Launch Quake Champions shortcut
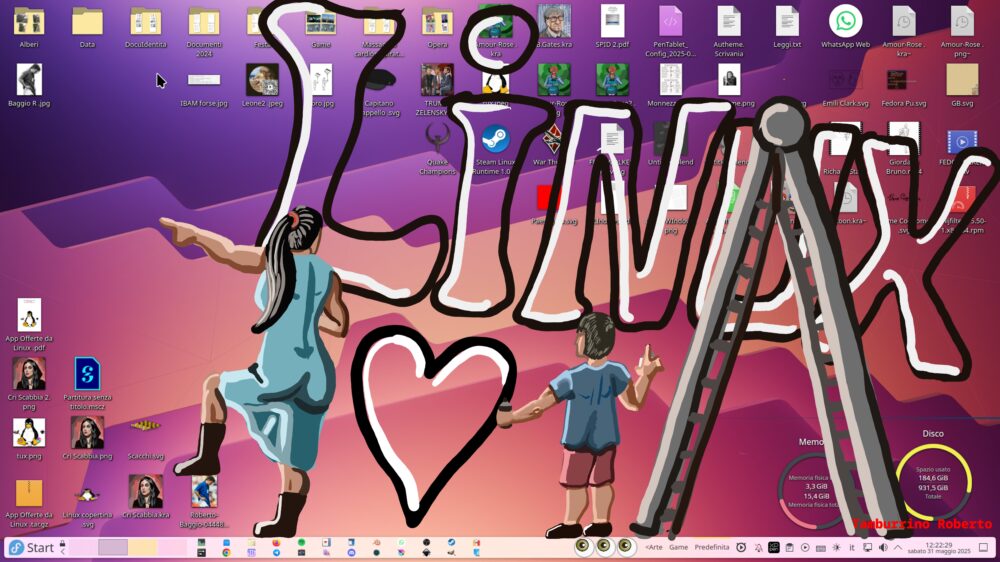Screen dimensions: 1000x562 coord(438,149)
